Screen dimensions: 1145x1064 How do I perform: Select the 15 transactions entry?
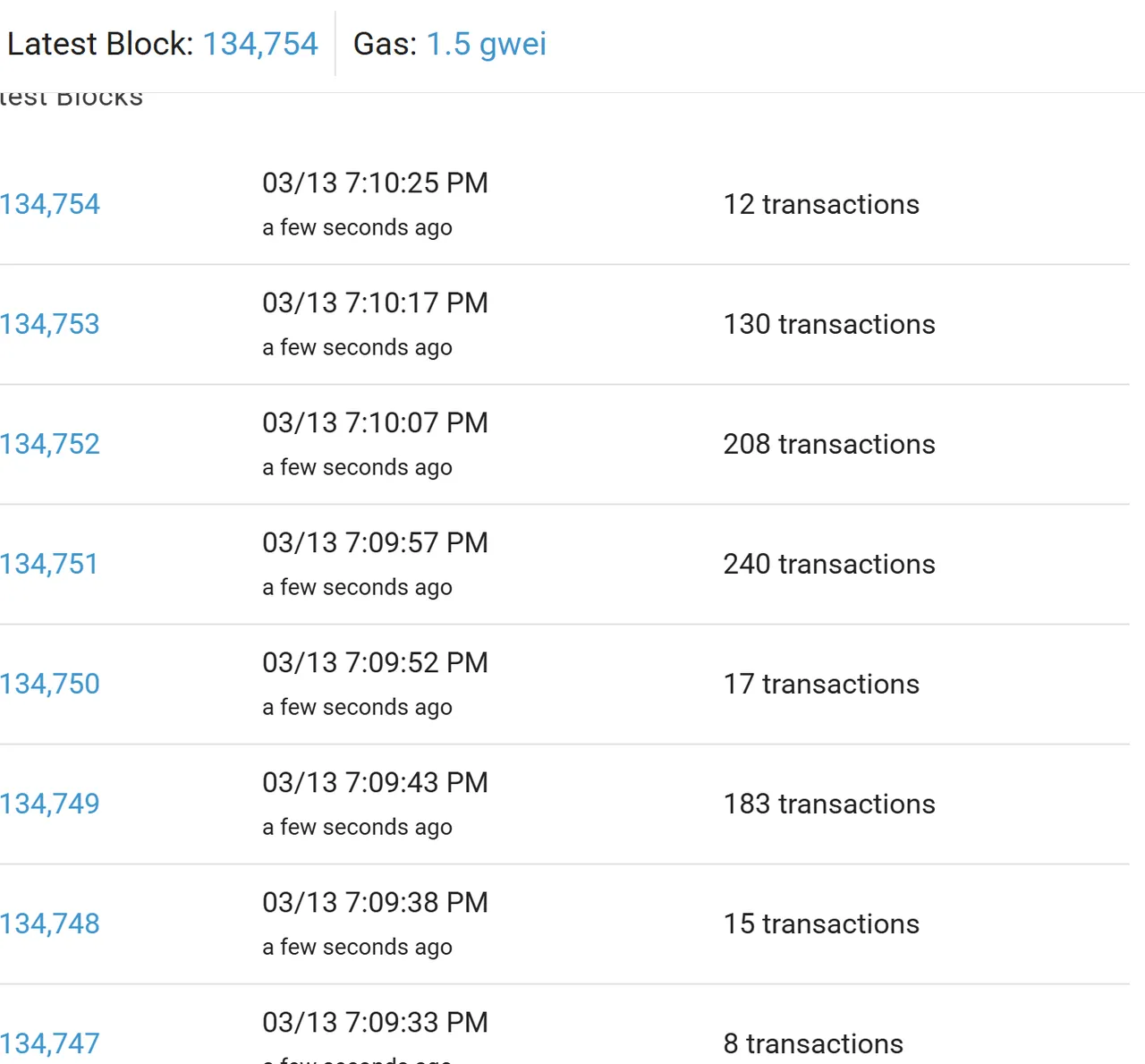coord(821,924)
